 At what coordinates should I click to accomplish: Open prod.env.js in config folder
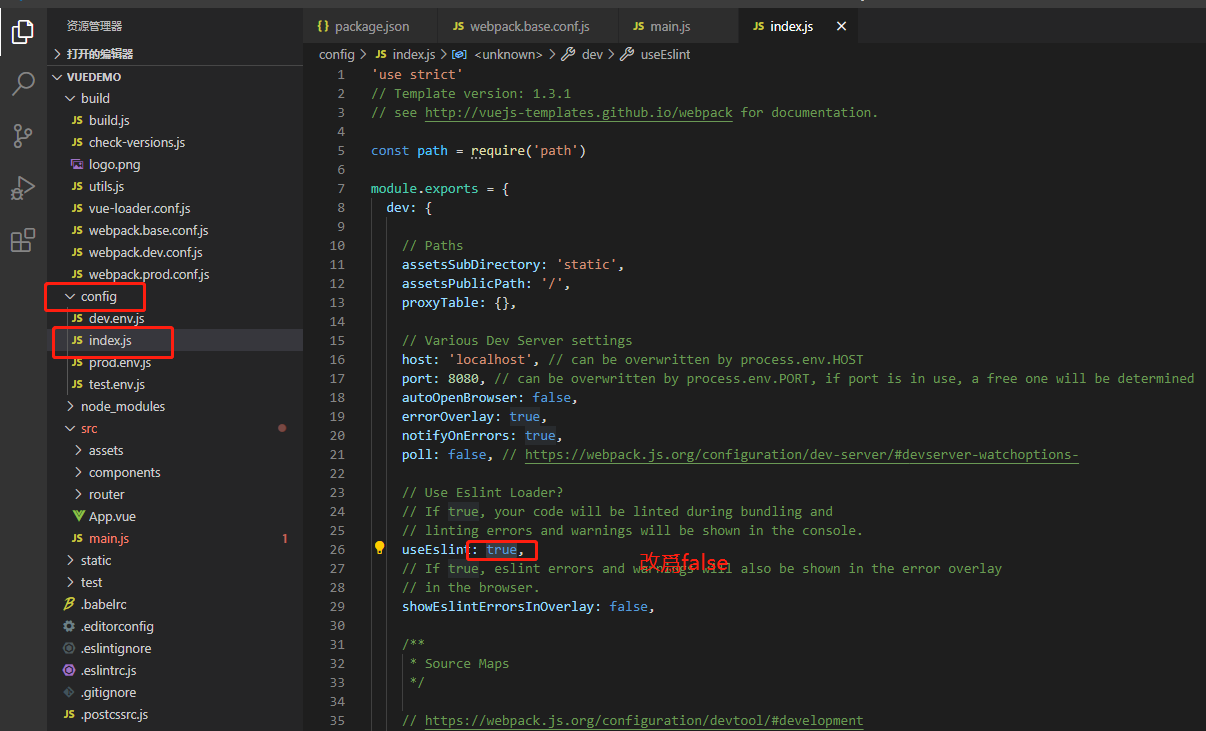click(x=175, y=362)
